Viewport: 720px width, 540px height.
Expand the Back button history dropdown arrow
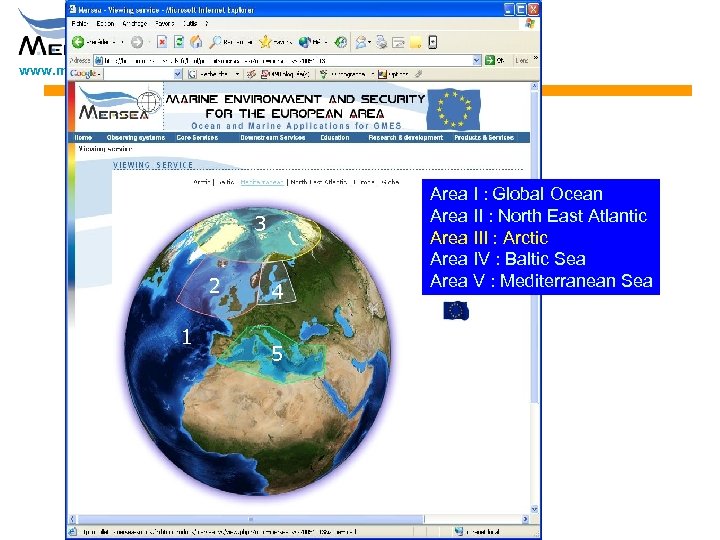click(122, 42)
